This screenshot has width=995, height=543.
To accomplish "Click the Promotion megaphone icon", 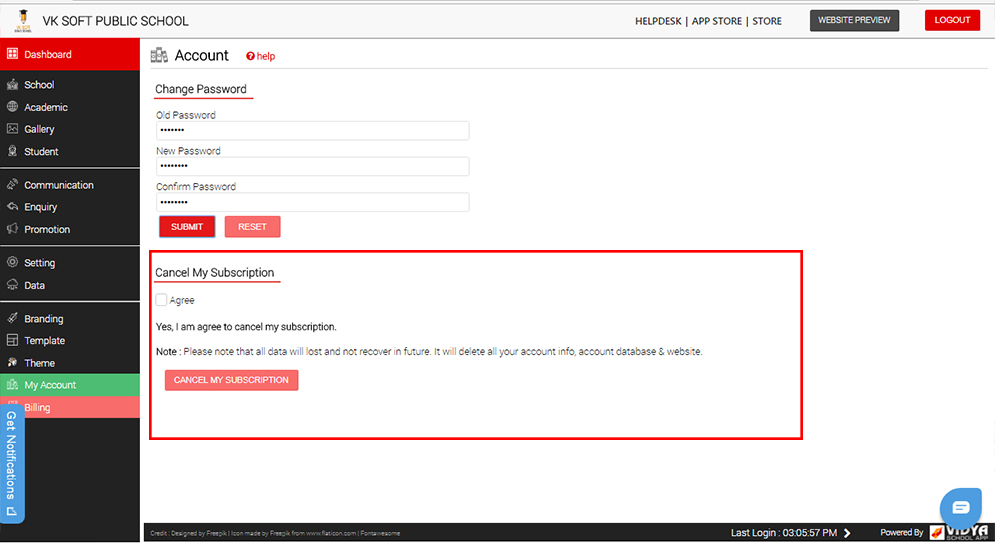I will (x=12, y=229).
